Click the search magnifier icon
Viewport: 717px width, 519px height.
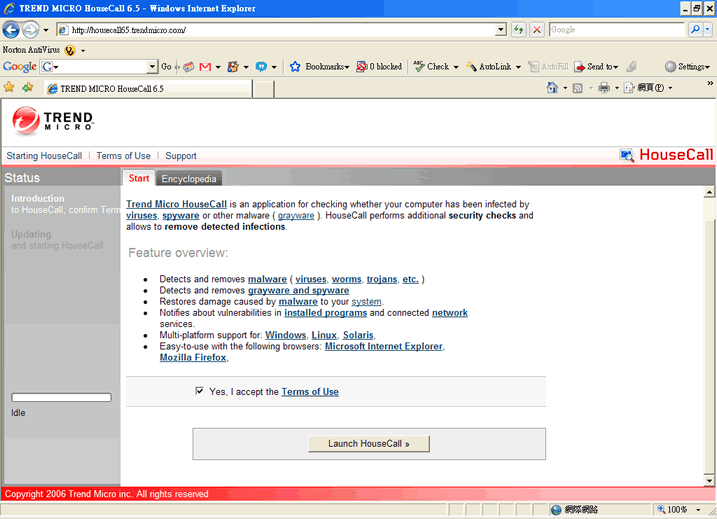695,30
